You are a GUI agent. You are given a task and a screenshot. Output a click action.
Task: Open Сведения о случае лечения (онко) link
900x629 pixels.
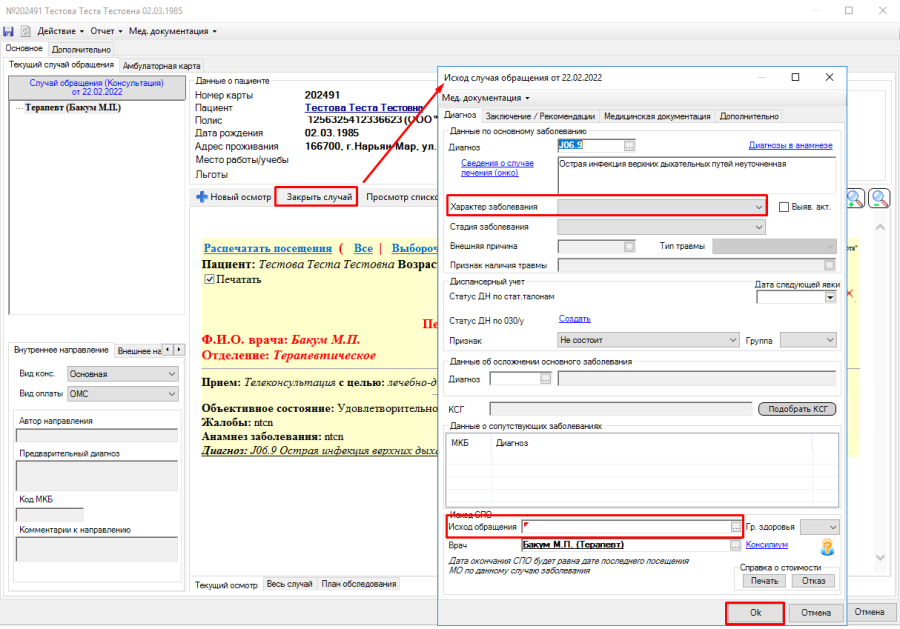click(497, 168)
